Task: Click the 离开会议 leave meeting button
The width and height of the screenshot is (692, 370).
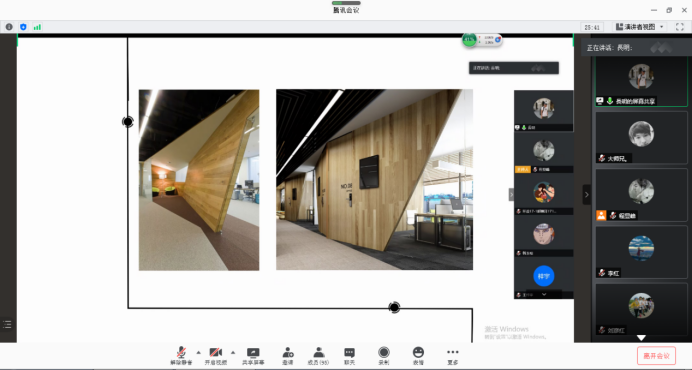Action: pos(656,356)
